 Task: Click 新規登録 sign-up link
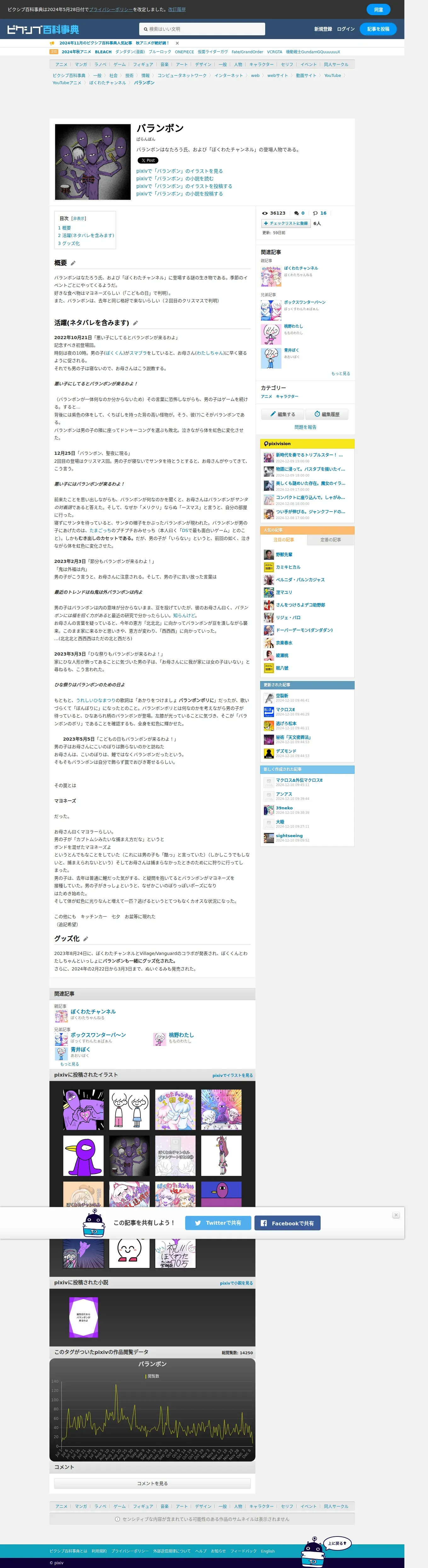tap(323, 29)
